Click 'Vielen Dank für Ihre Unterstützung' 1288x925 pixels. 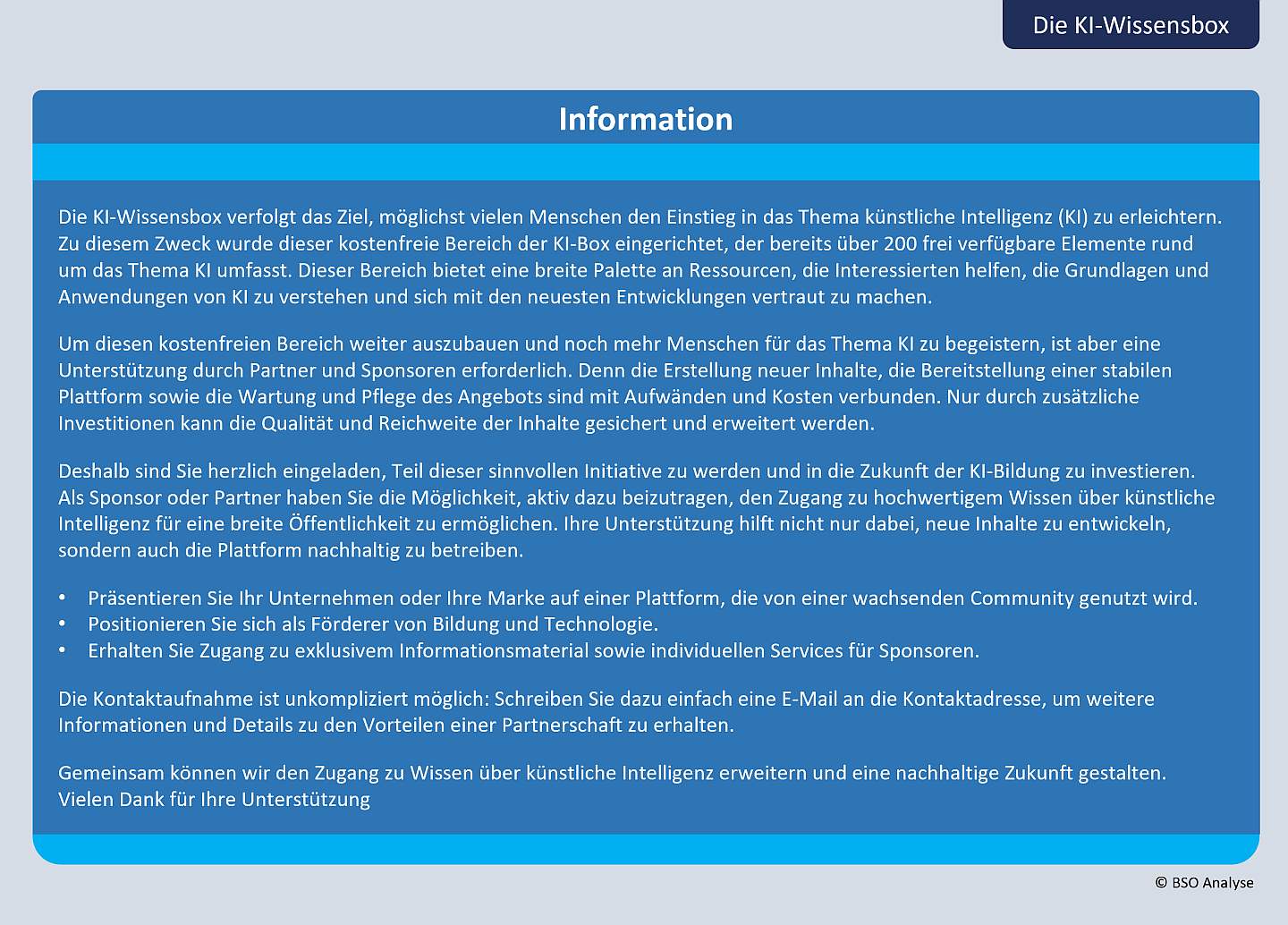point(215,800)
